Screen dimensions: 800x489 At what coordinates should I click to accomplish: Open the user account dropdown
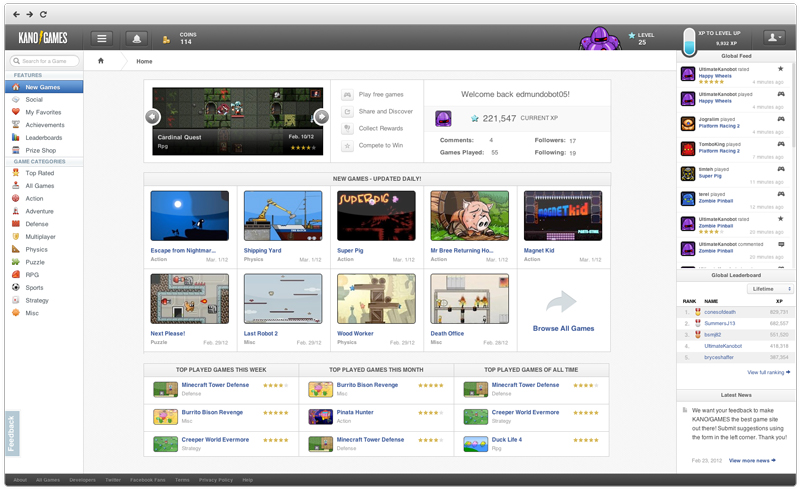coord(774,37)
